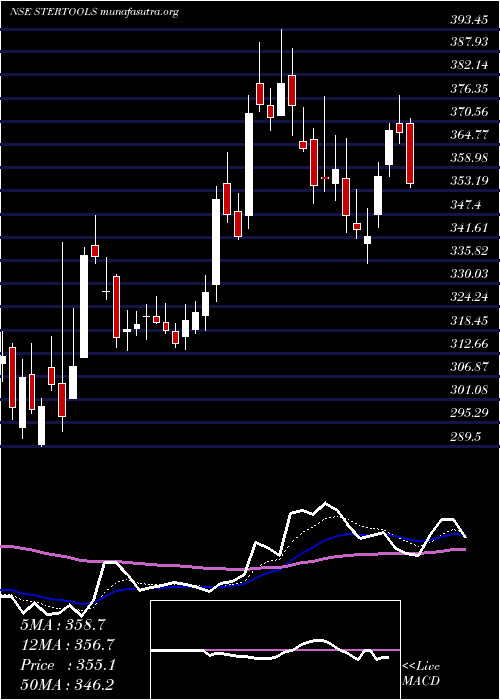The height and width of the screenshot is (700, 500).
Task: Click the 376.35 price axis label
Action: point(469,88)
